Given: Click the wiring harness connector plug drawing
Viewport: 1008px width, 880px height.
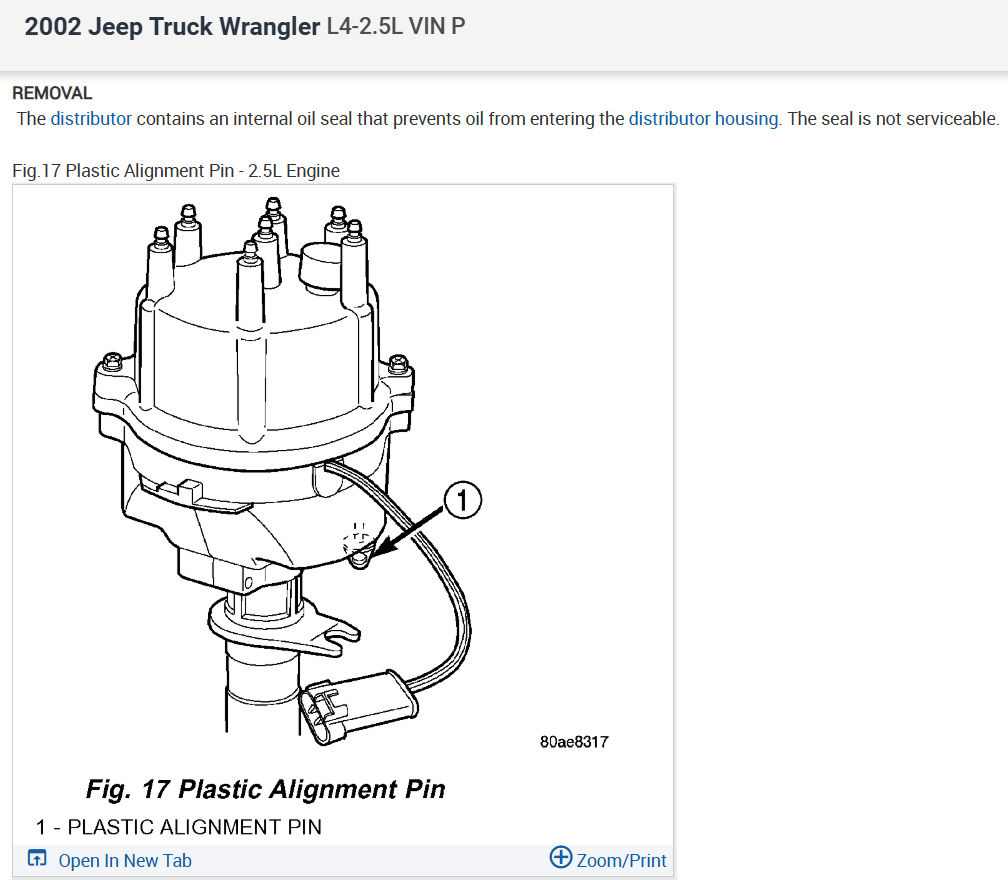Looking at the screenshot, I should pos(358,707).
